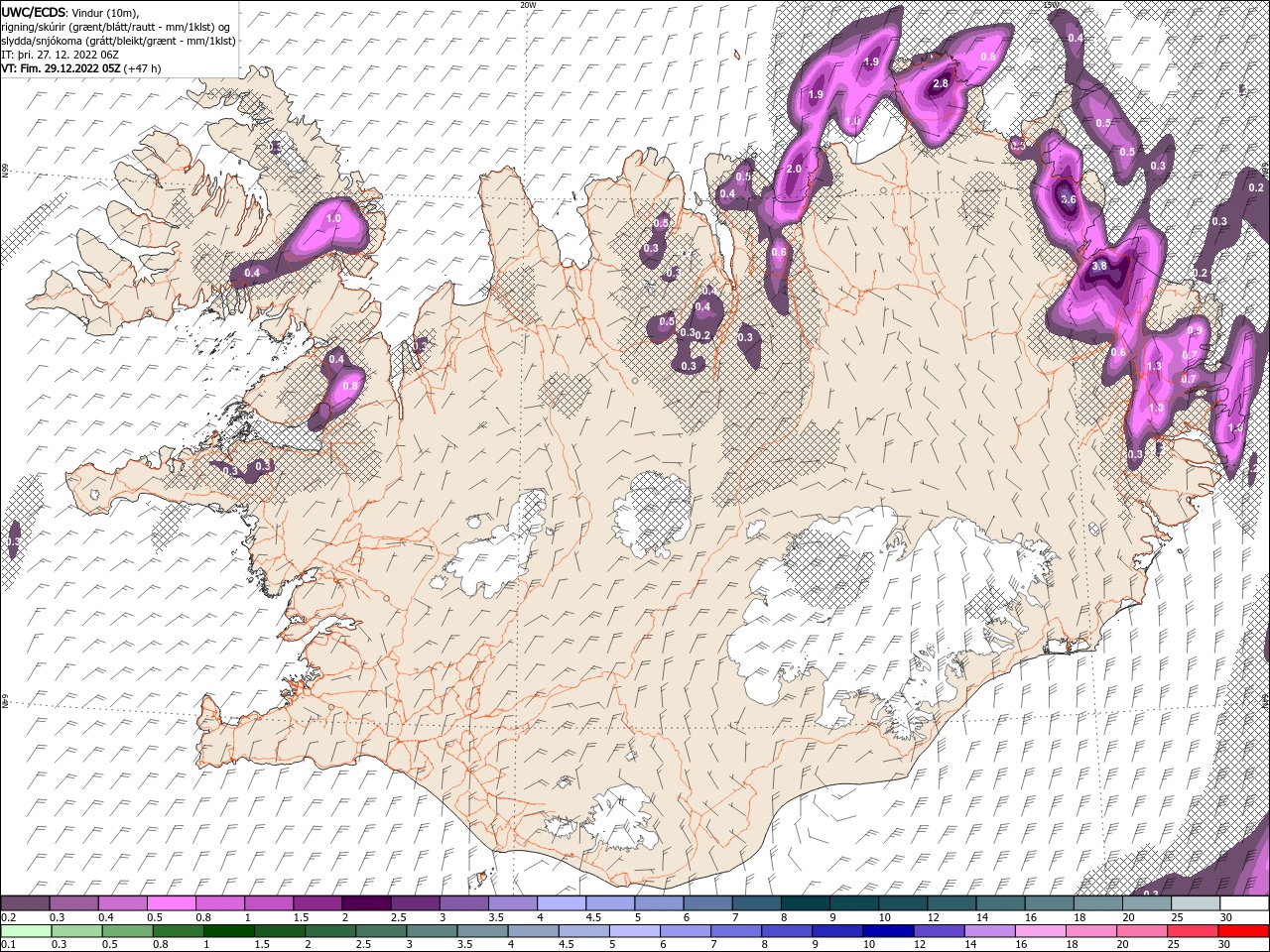Click the bright pink 0.5–0.8 upper legend swatch
The image size is (1270, 952).
tap(172, 903)
